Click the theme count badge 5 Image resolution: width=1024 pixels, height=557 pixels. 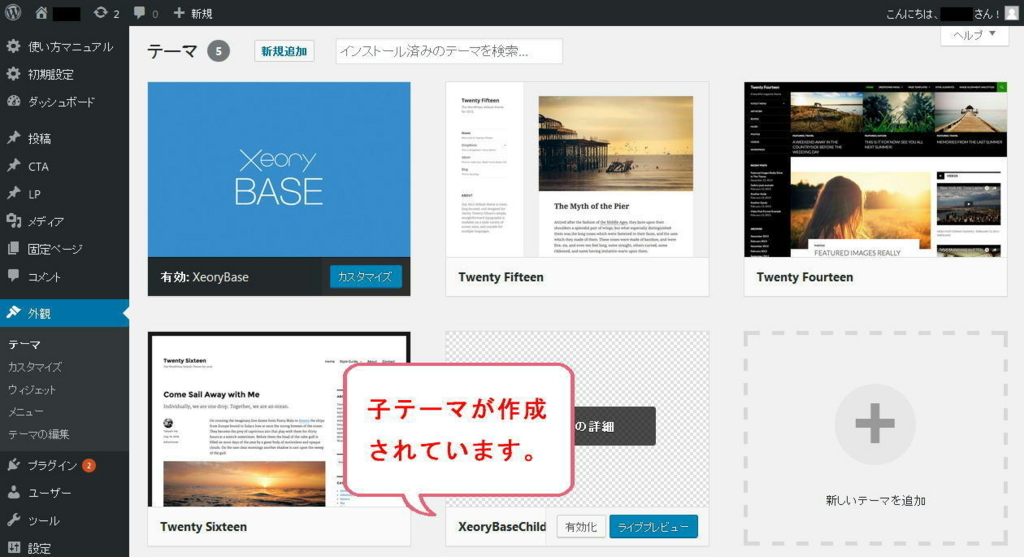219,51
